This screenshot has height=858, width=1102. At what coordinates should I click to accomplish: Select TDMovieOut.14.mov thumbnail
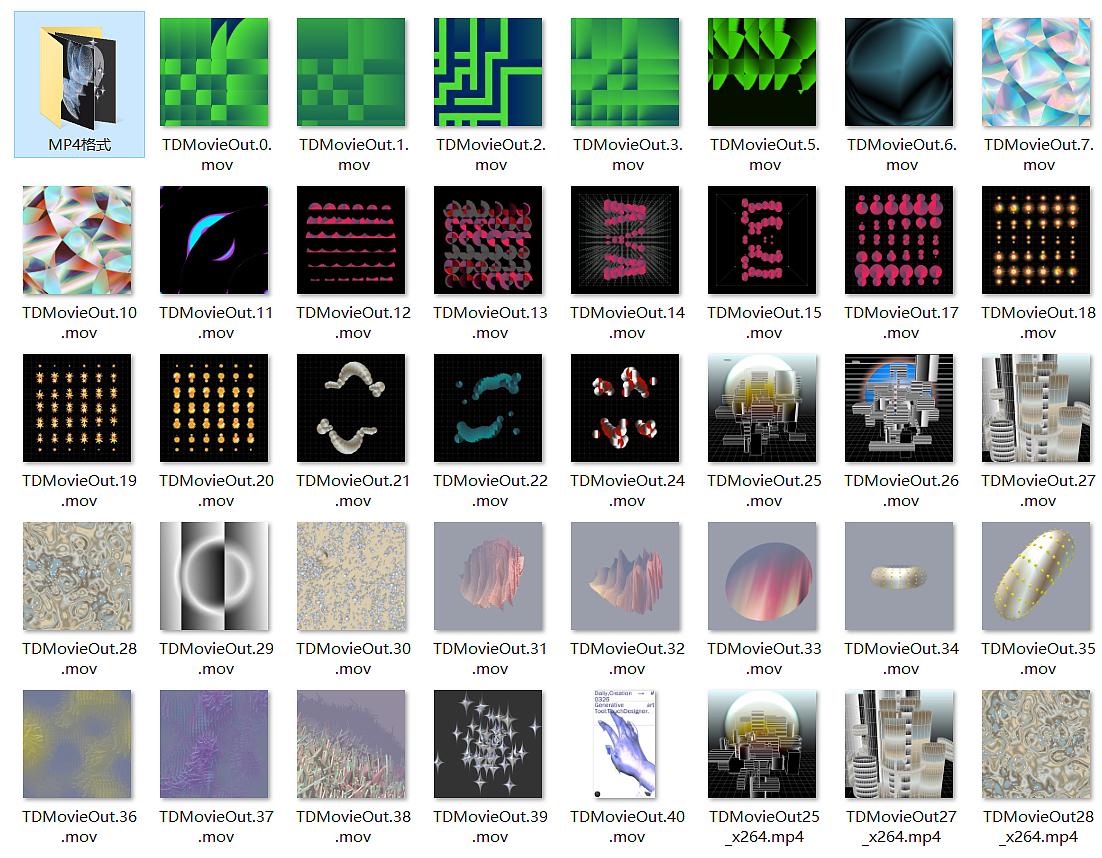625,240
